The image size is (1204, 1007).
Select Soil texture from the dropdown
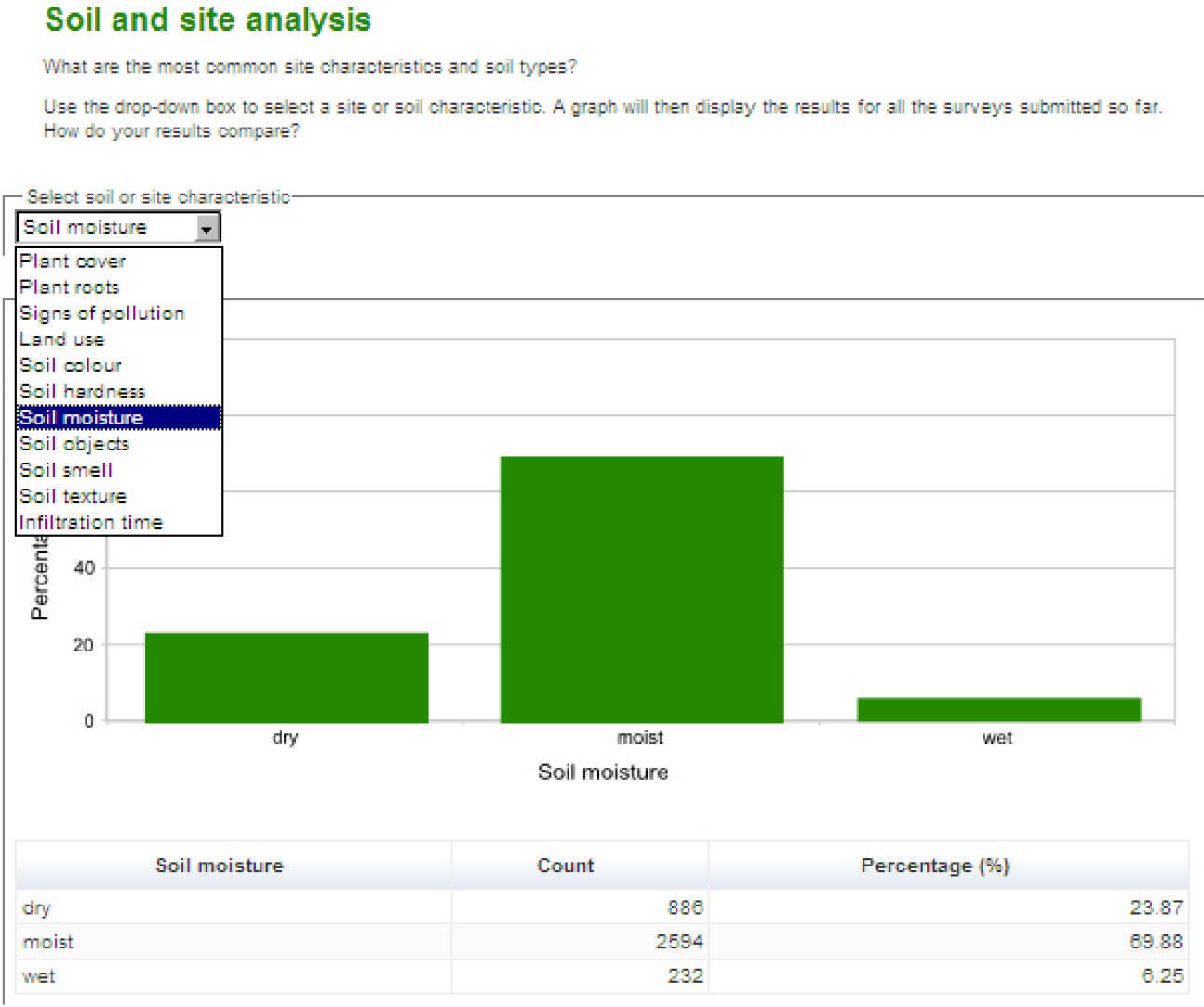(x=73, y=496)
